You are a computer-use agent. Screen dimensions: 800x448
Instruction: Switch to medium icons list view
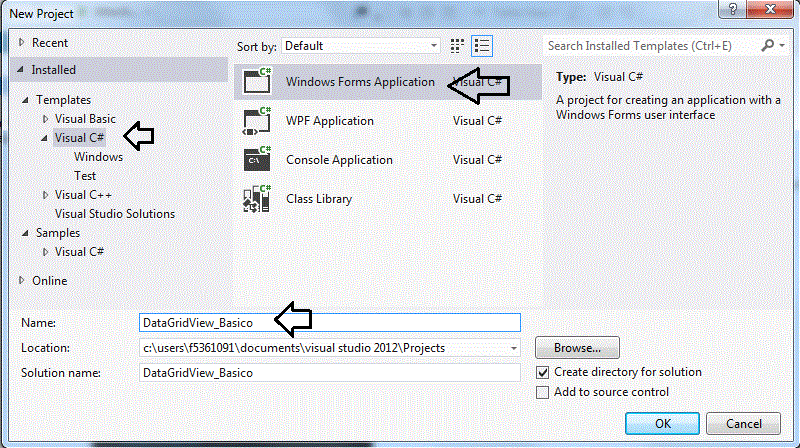tap(482, 46)
